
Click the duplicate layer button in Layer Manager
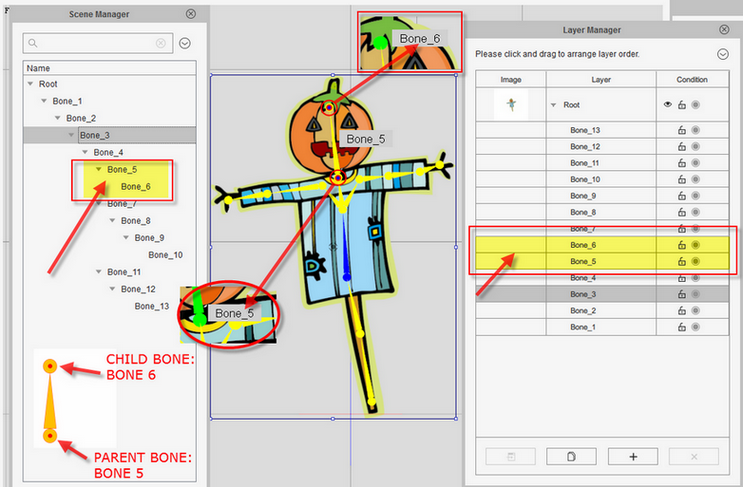571,457
